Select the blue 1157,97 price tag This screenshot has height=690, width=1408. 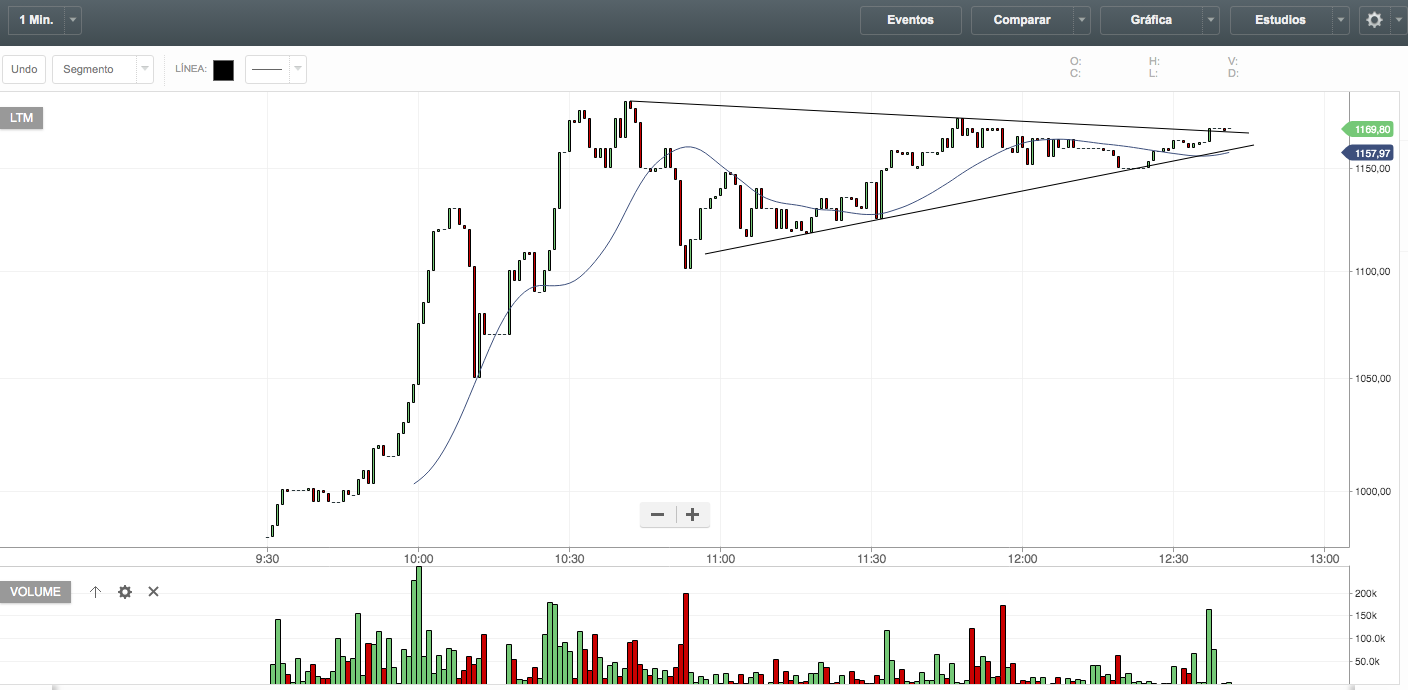click(x=1366, y=153)
